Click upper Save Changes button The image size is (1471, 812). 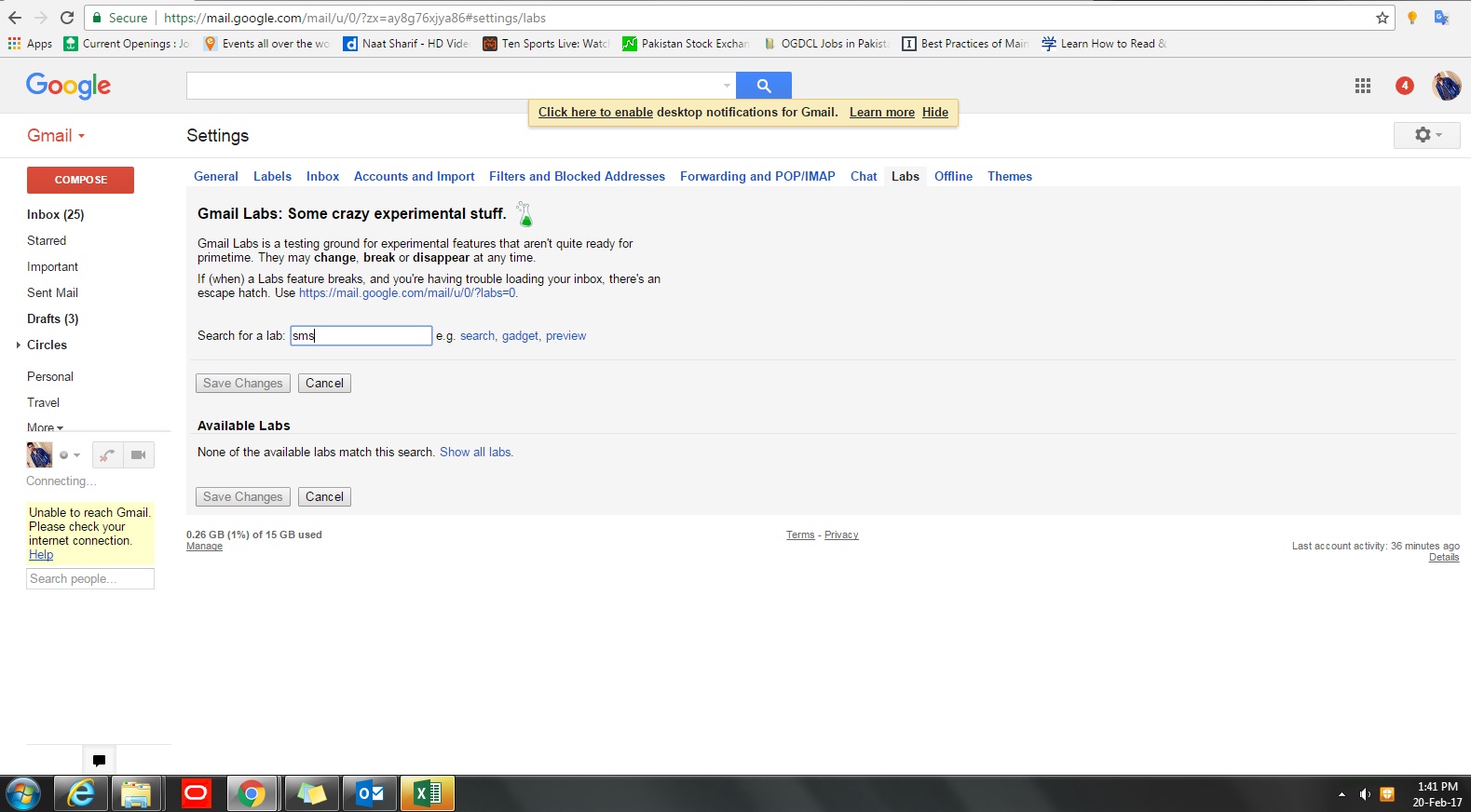tap(243, 384)
